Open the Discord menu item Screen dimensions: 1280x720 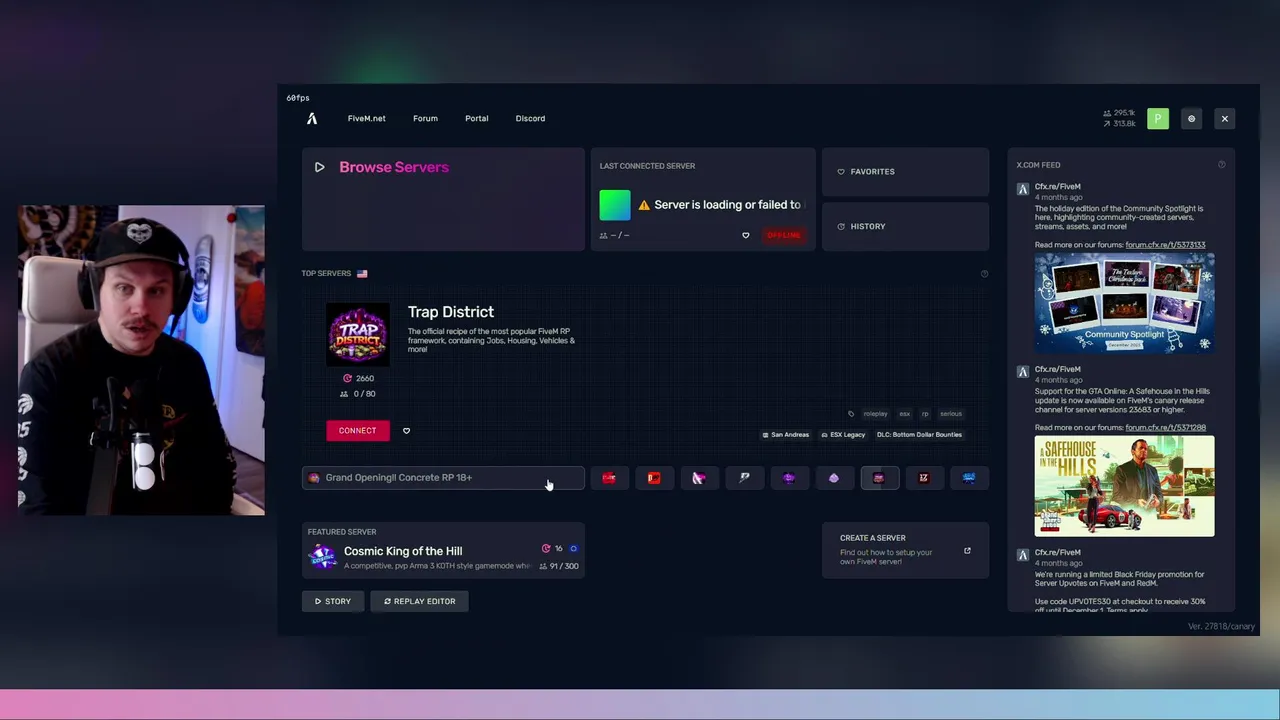point(530,119)
